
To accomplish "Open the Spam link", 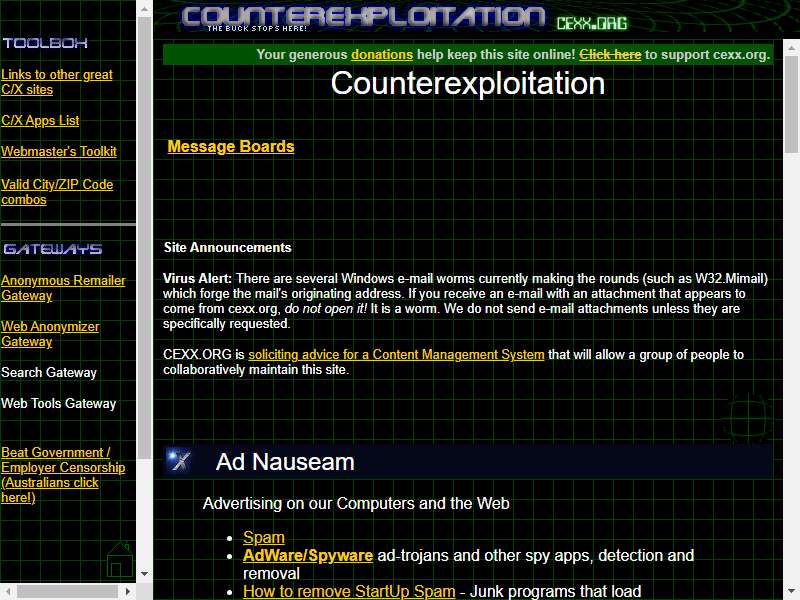I will [264, 537].
